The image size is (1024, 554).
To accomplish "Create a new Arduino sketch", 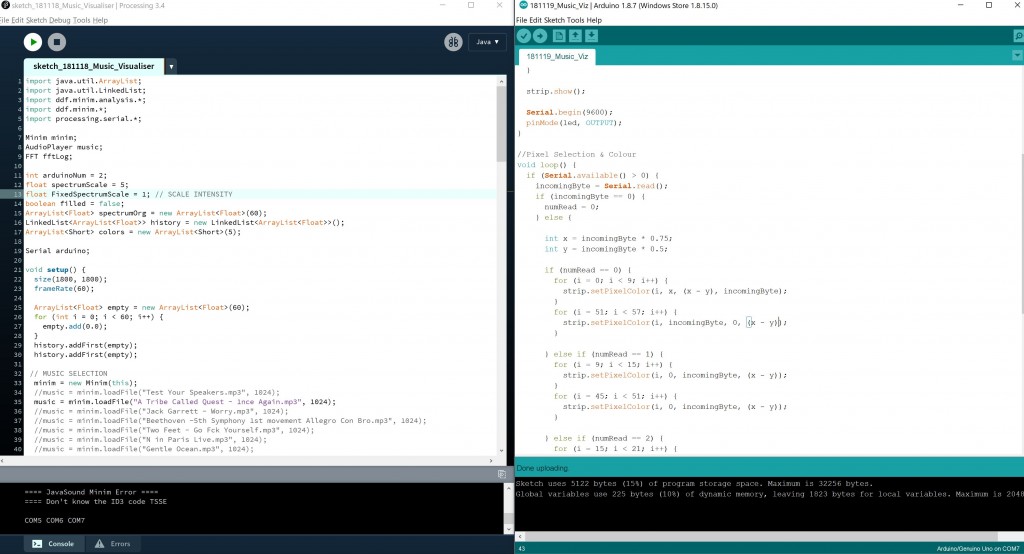I will [560, 36].
